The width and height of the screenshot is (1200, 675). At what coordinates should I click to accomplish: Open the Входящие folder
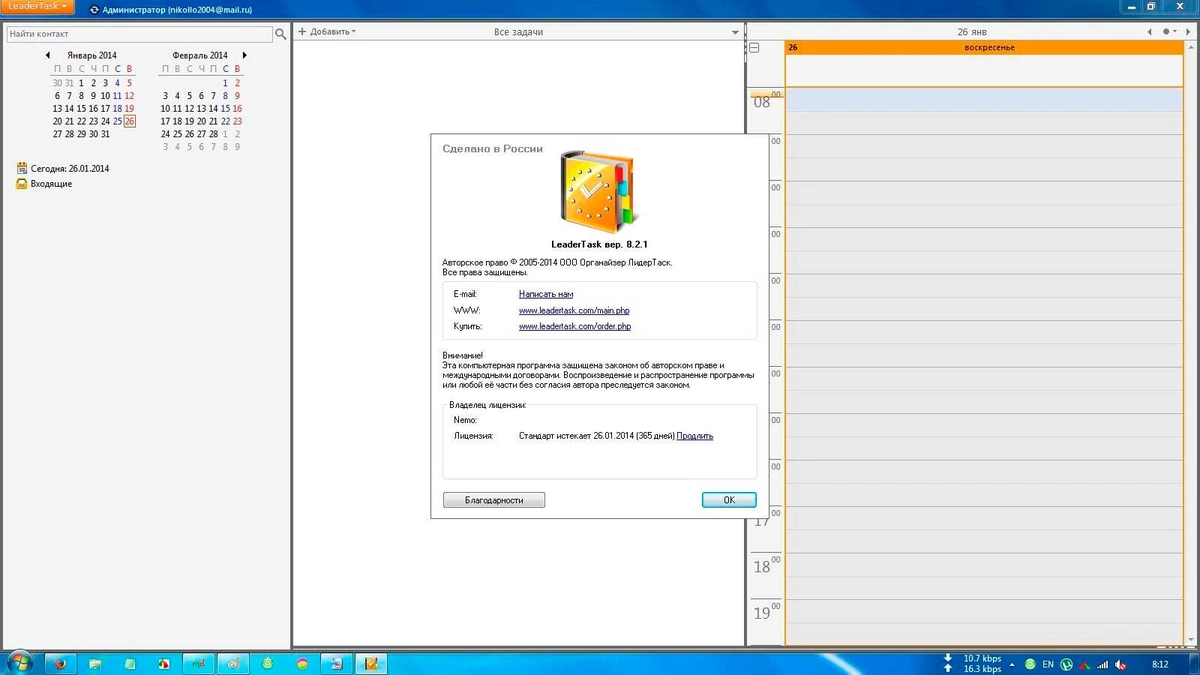(x=51, y=184)
